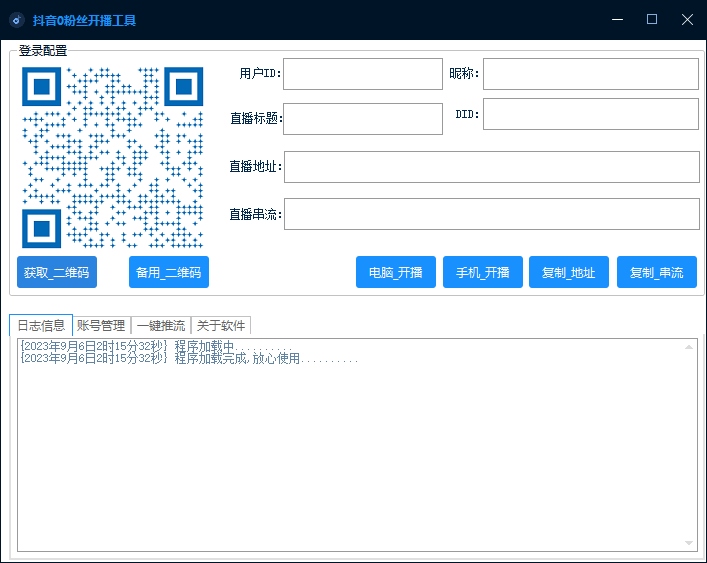Focus the 昵称 input field
Screen dimensions: 707x563
point(591,74)
